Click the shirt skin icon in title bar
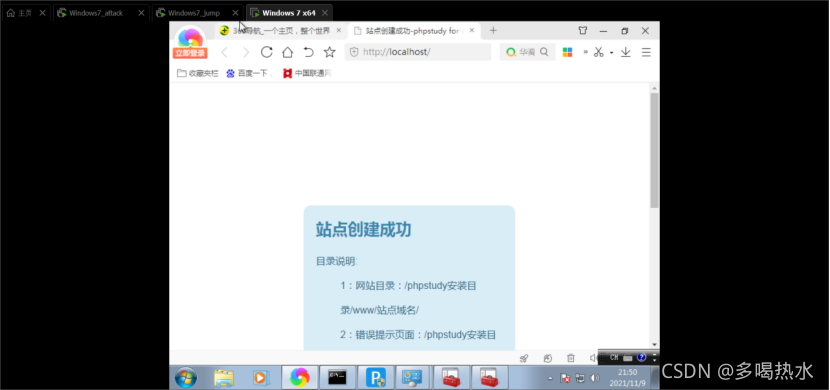Screen dimensions: 830x390 583,31
